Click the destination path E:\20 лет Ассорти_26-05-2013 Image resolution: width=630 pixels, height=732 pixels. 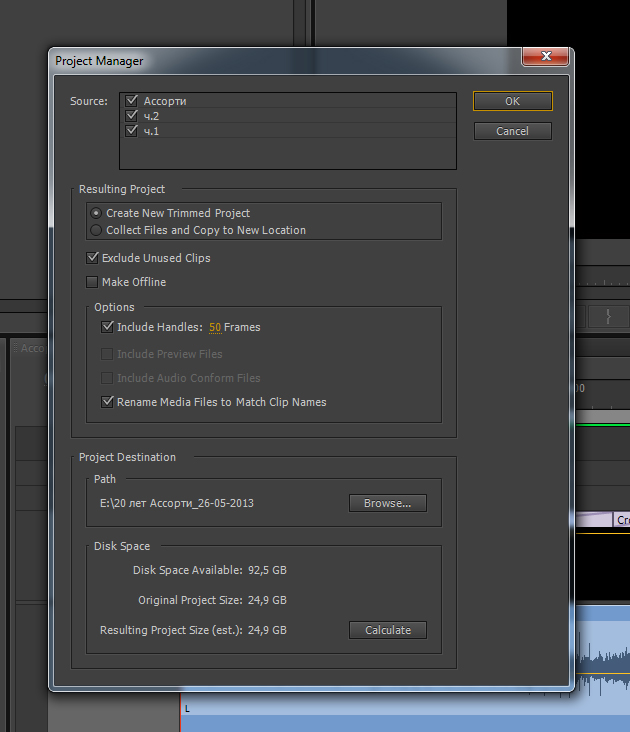177,503
